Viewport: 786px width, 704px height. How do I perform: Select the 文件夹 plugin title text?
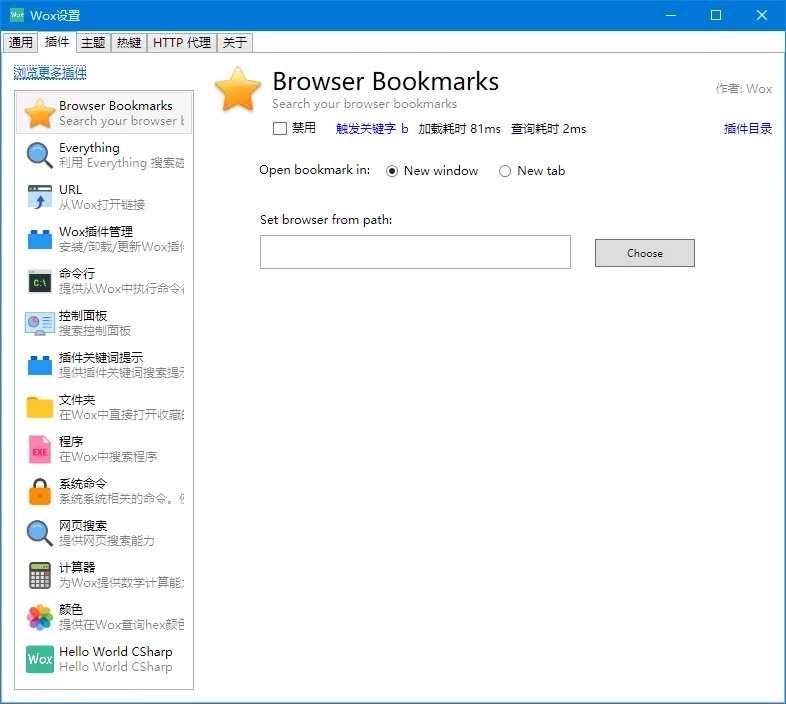tap(77, 399)
